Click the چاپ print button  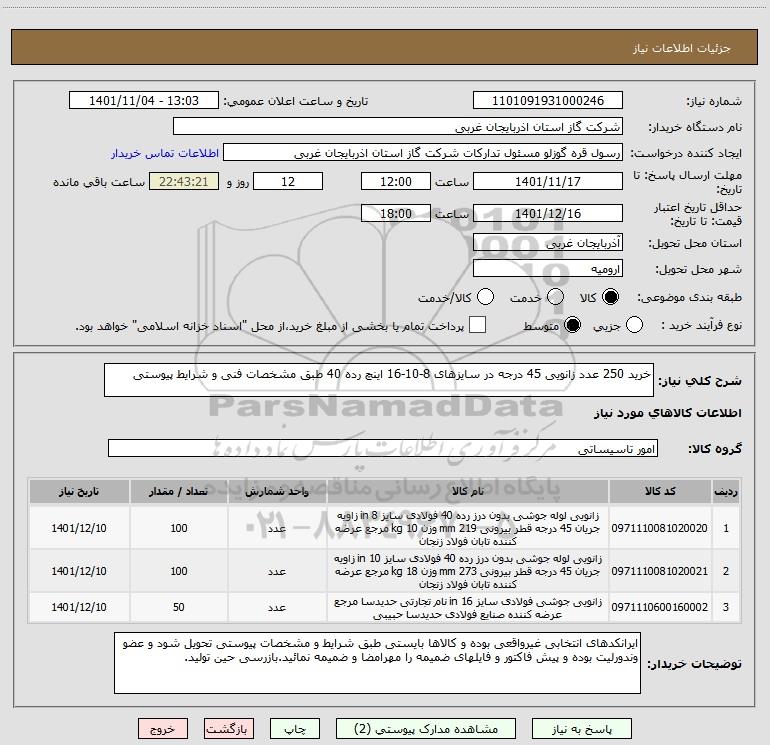295,729
